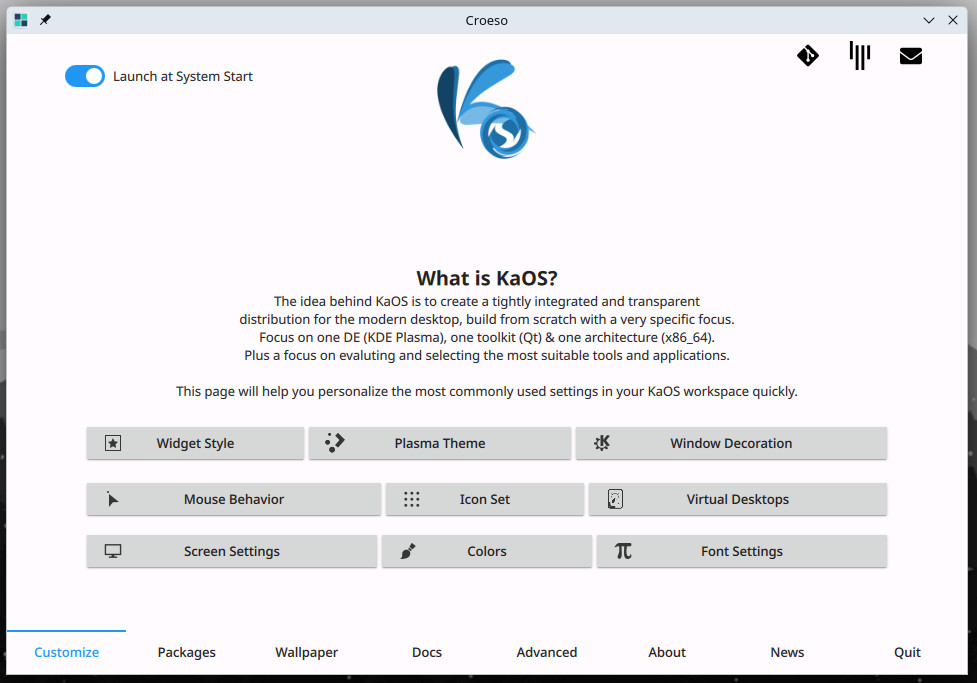Open Font Settings
The width and height of the screenshot is (977, 683).
pyautogui.click(x=741, y=551)
